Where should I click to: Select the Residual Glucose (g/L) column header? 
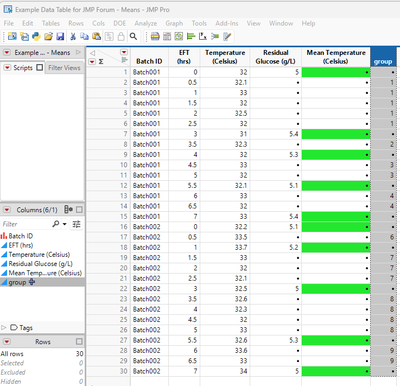click(x=276, y=57)
